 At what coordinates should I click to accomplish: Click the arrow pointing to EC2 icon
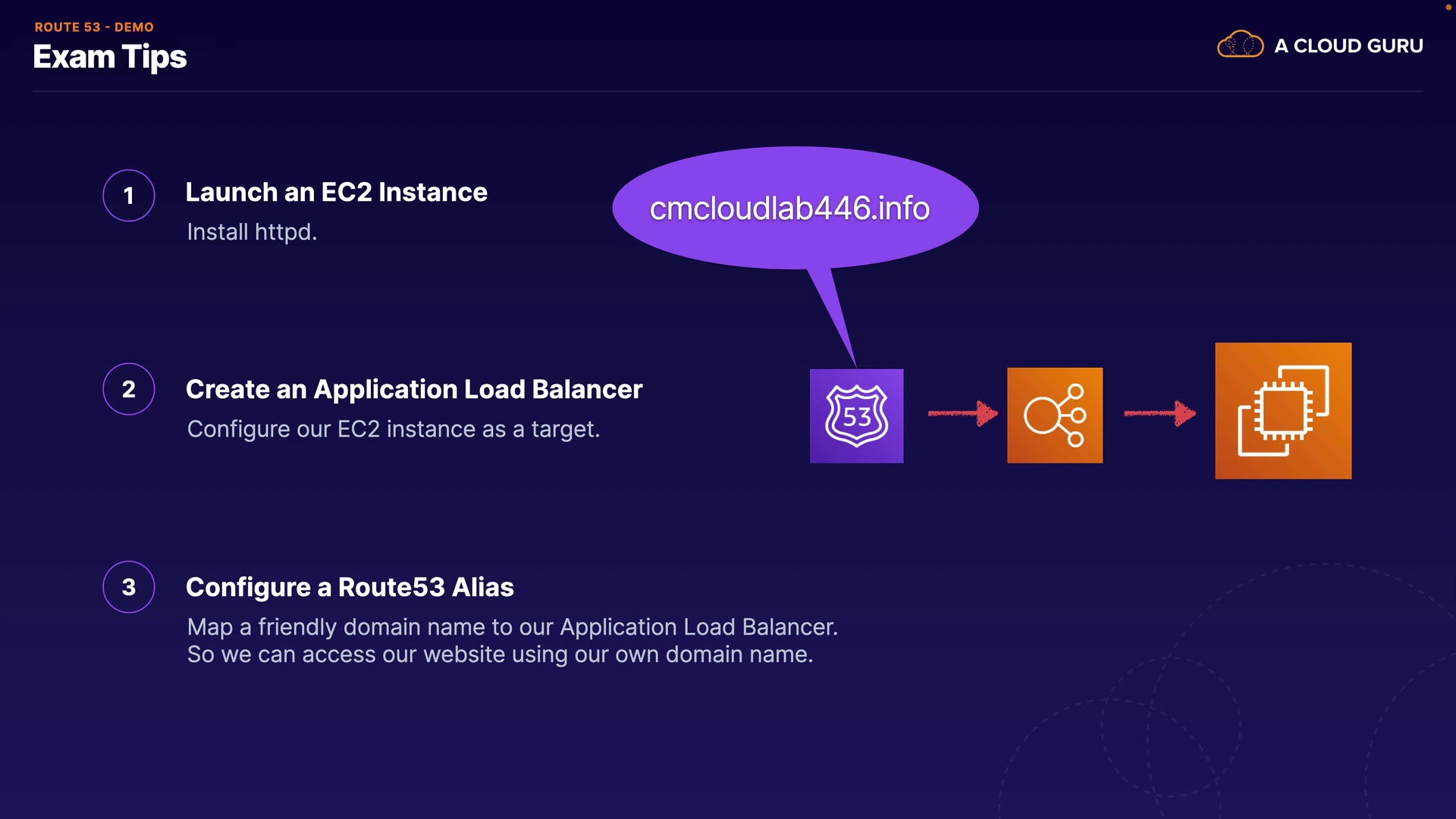coord(1159,413)
